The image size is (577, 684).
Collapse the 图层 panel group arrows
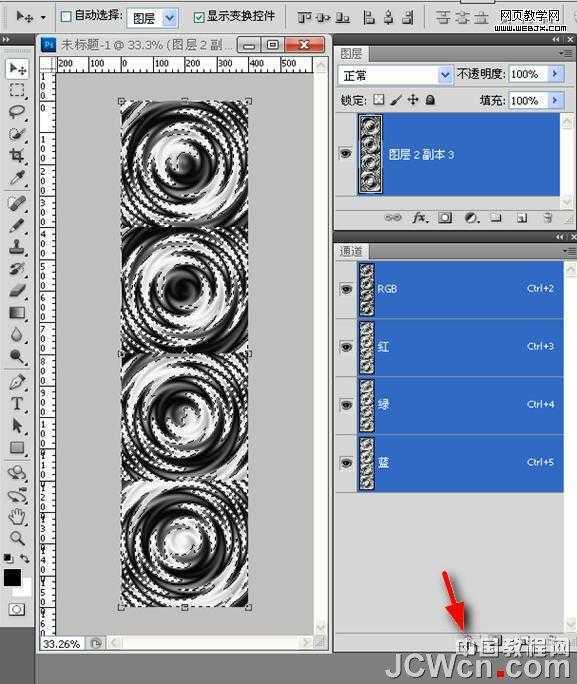[556, 39]
